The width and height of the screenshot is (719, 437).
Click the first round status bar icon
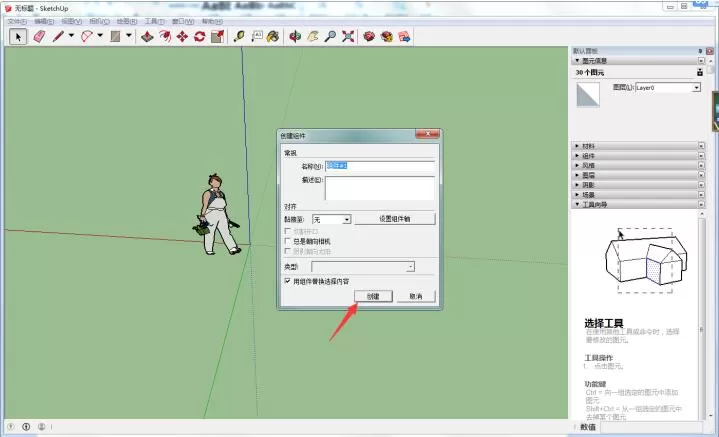pyautogui.click(x=11, y=427)
